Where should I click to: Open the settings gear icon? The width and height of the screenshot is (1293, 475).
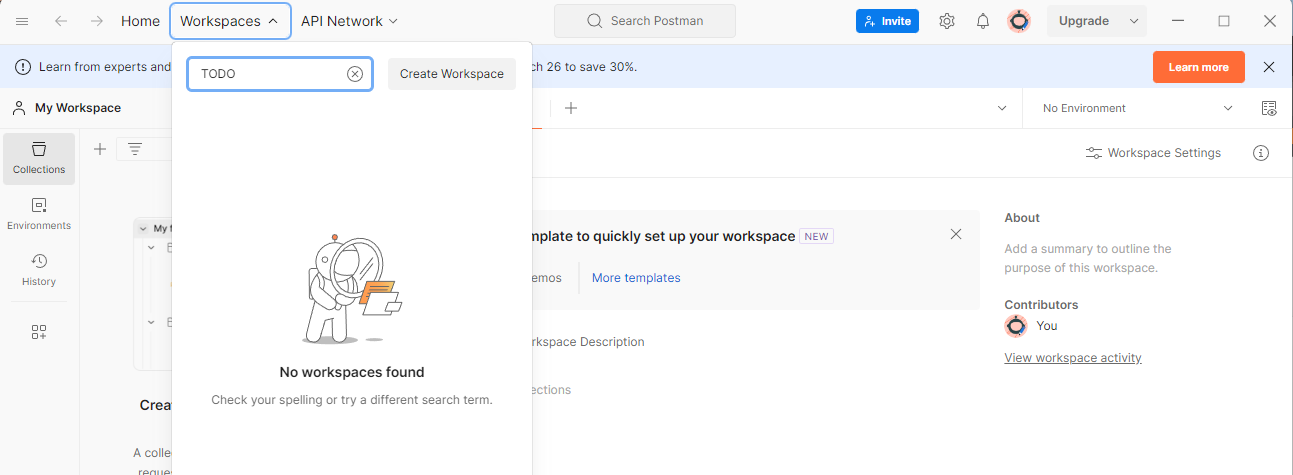click(x=947, y=21)
